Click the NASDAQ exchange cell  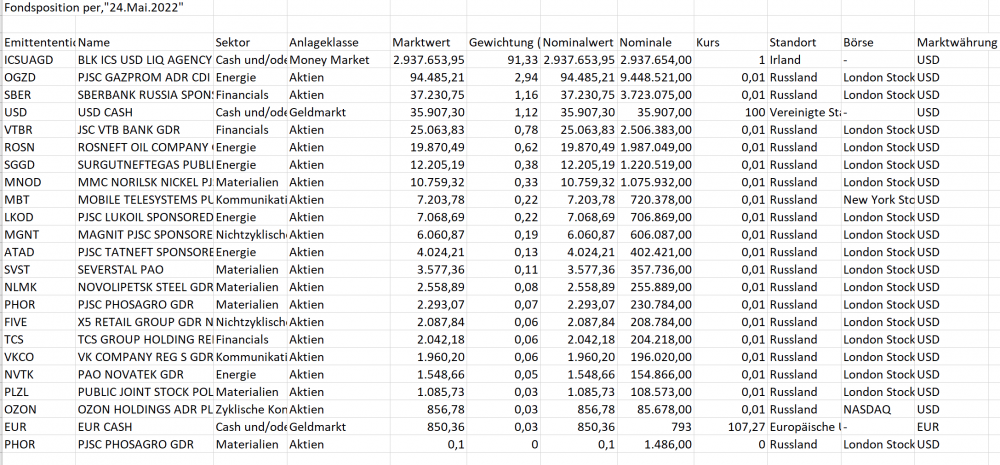tap(878, 409)
